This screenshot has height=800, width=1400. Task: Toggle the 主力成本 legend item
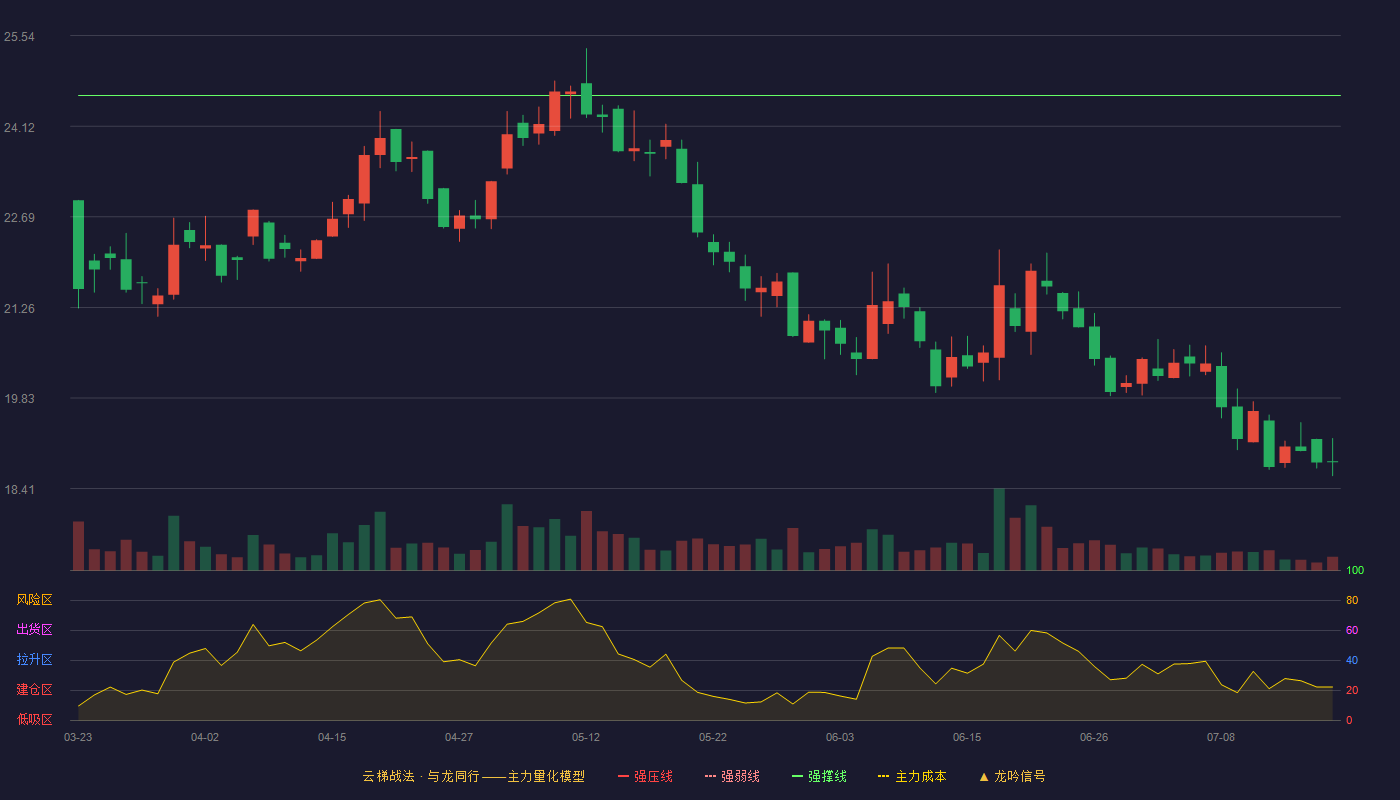(912, 776)
